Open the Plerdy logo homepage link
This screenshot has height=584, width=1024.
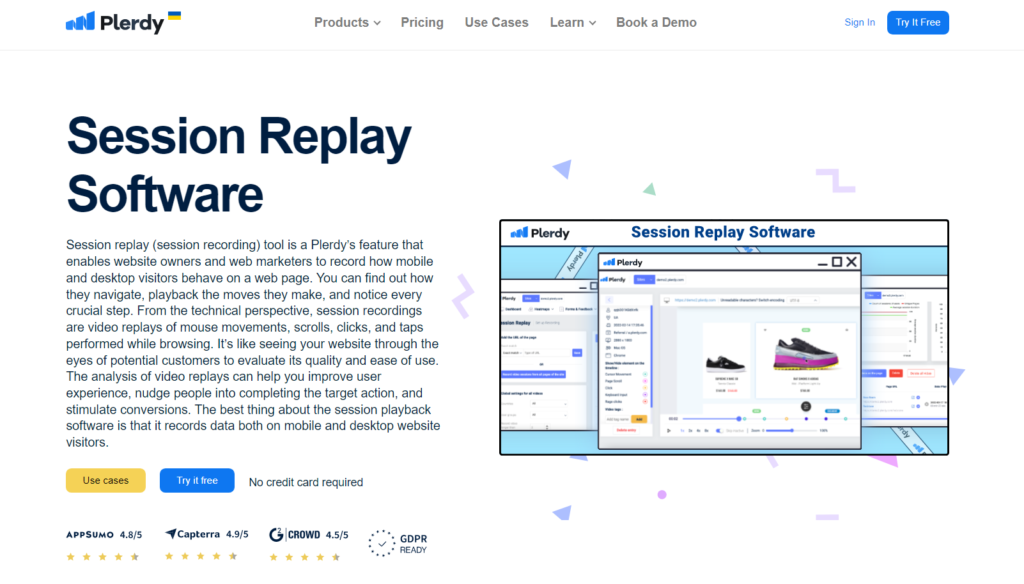[x=115, y=22]
